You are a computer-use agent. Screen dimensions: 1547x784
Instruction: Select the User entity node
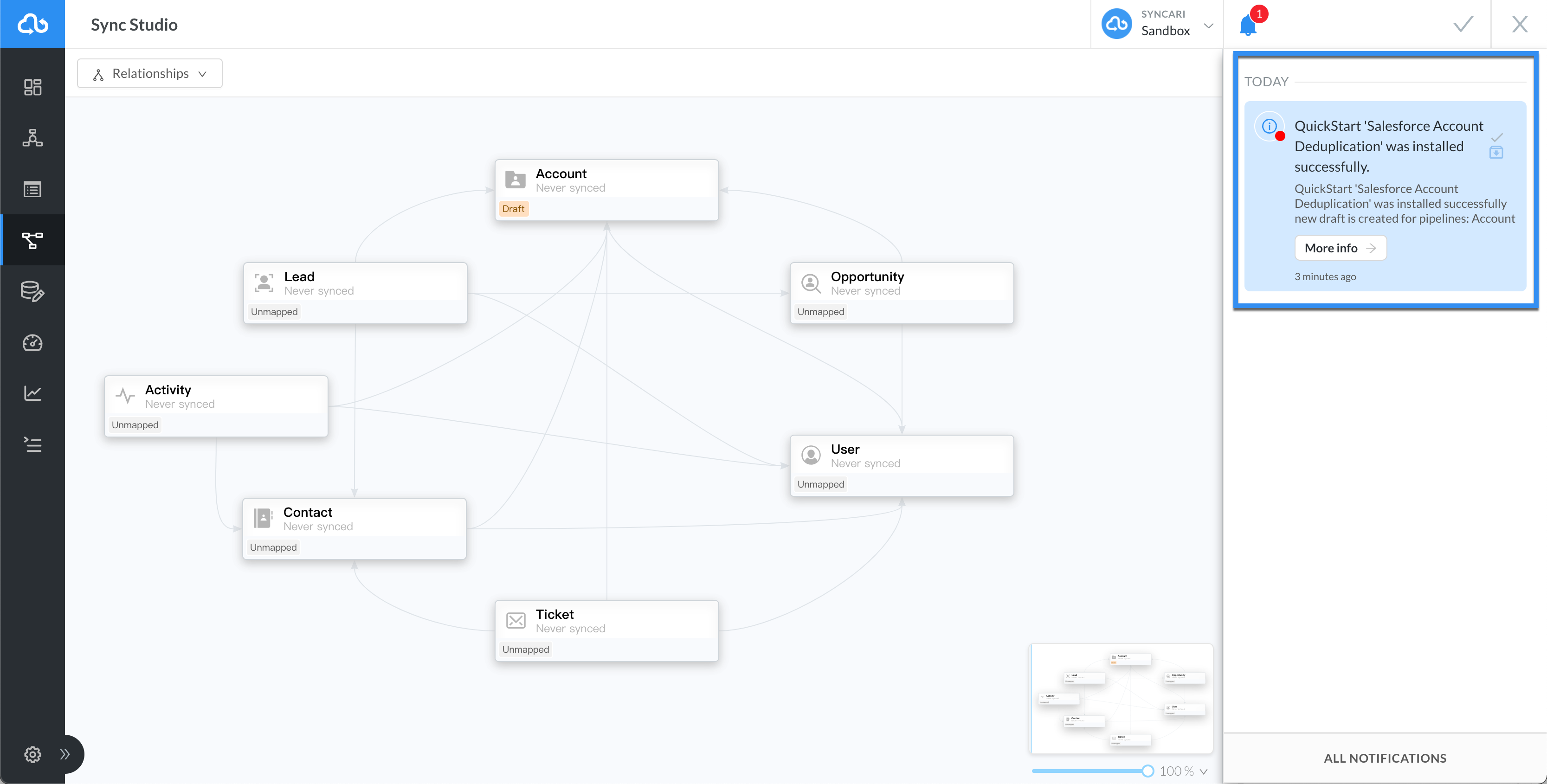point(902,466)
